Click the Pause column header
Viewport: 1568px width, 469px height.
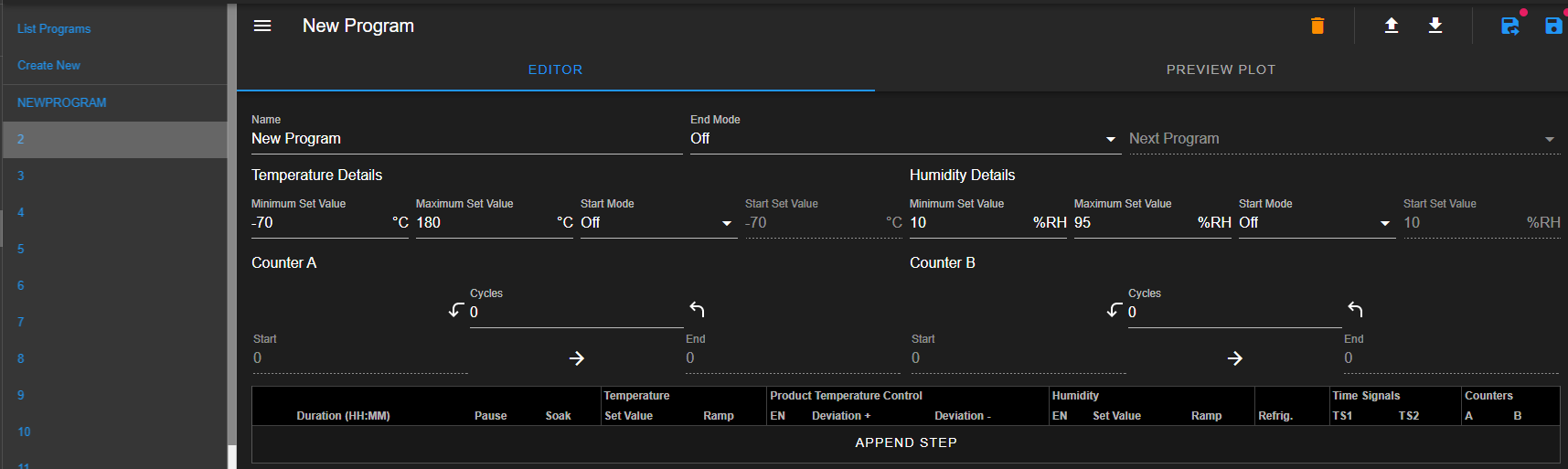[490, 416]
